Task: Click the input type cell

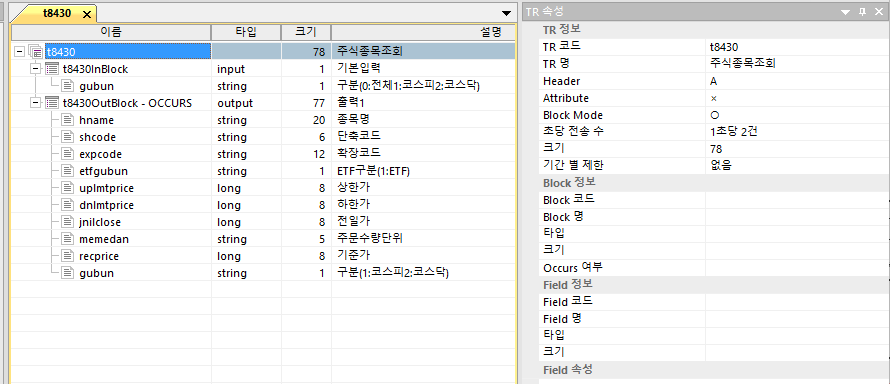Action: [246, 69]
